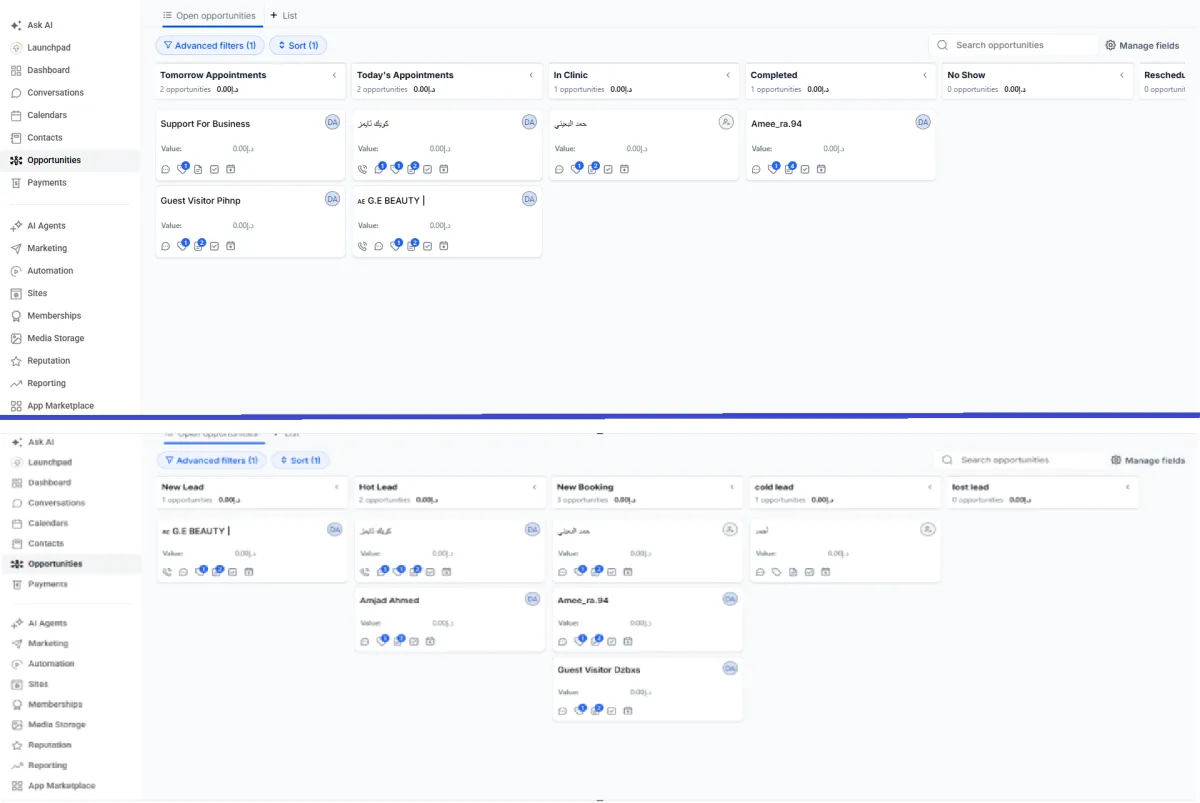This screenshot has width=1200, height=803.
Task: Open tasks icon on Support For Business card
Action: [x=214, y=169]
